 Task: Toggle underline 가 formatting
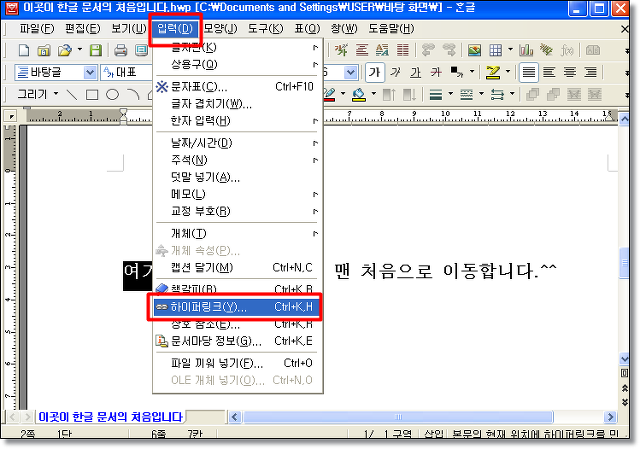(x=416, y=73)
